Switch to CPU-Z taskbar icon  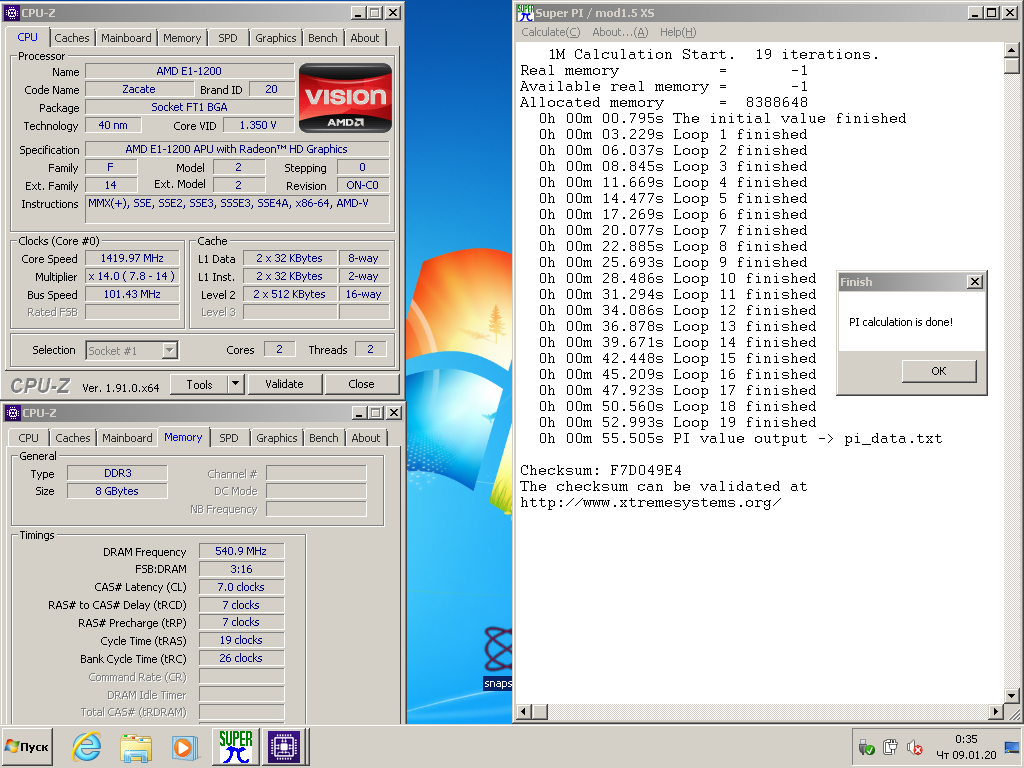(284, 746)
